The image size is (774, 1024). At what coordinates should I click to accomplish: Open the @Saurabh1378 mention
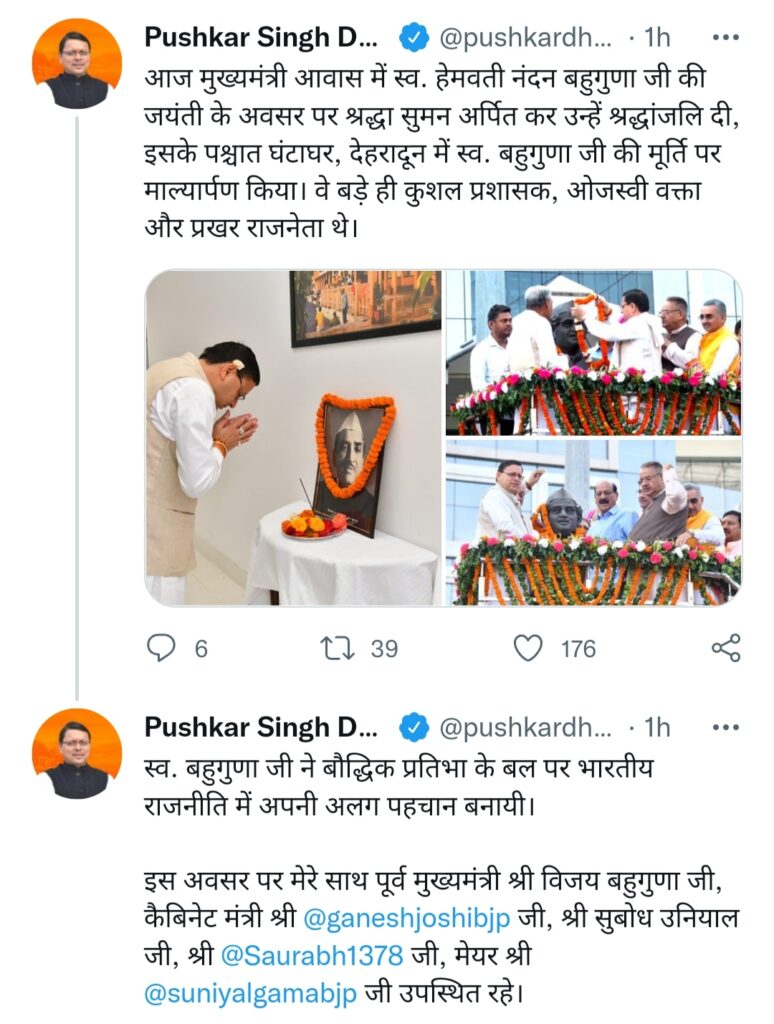tap(312, 955)
